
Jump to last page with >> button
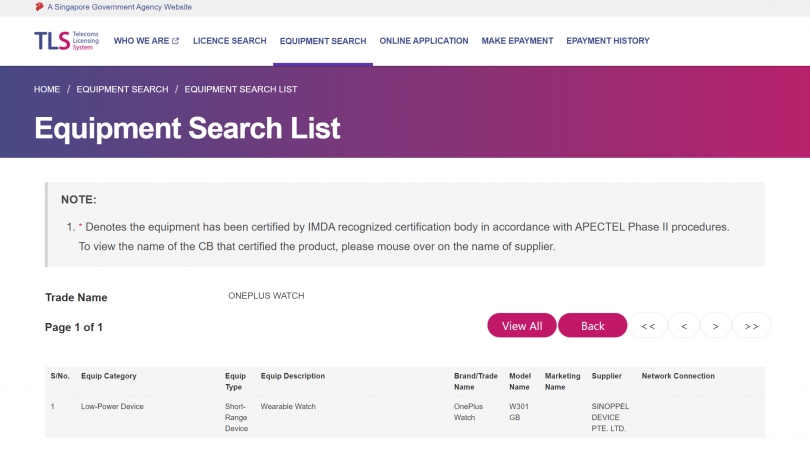pos(752,326)
